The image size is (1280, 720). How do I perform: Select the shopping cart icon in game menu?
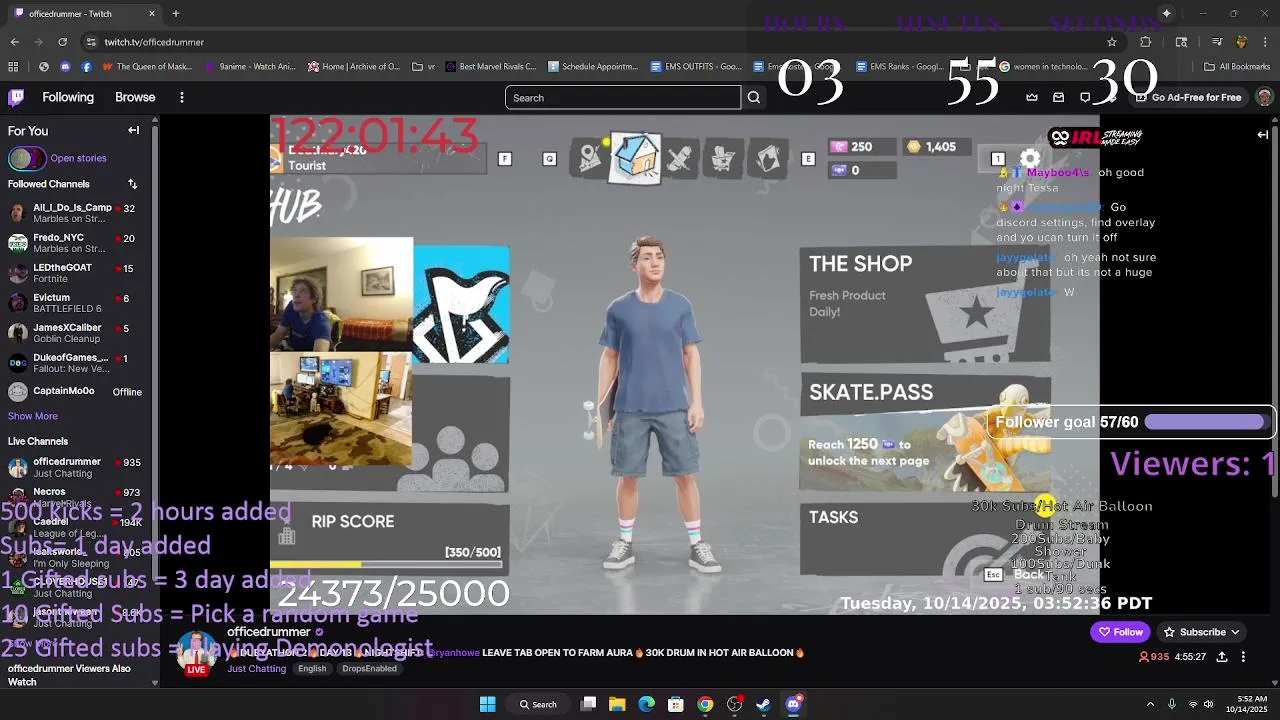pos(723,158)
